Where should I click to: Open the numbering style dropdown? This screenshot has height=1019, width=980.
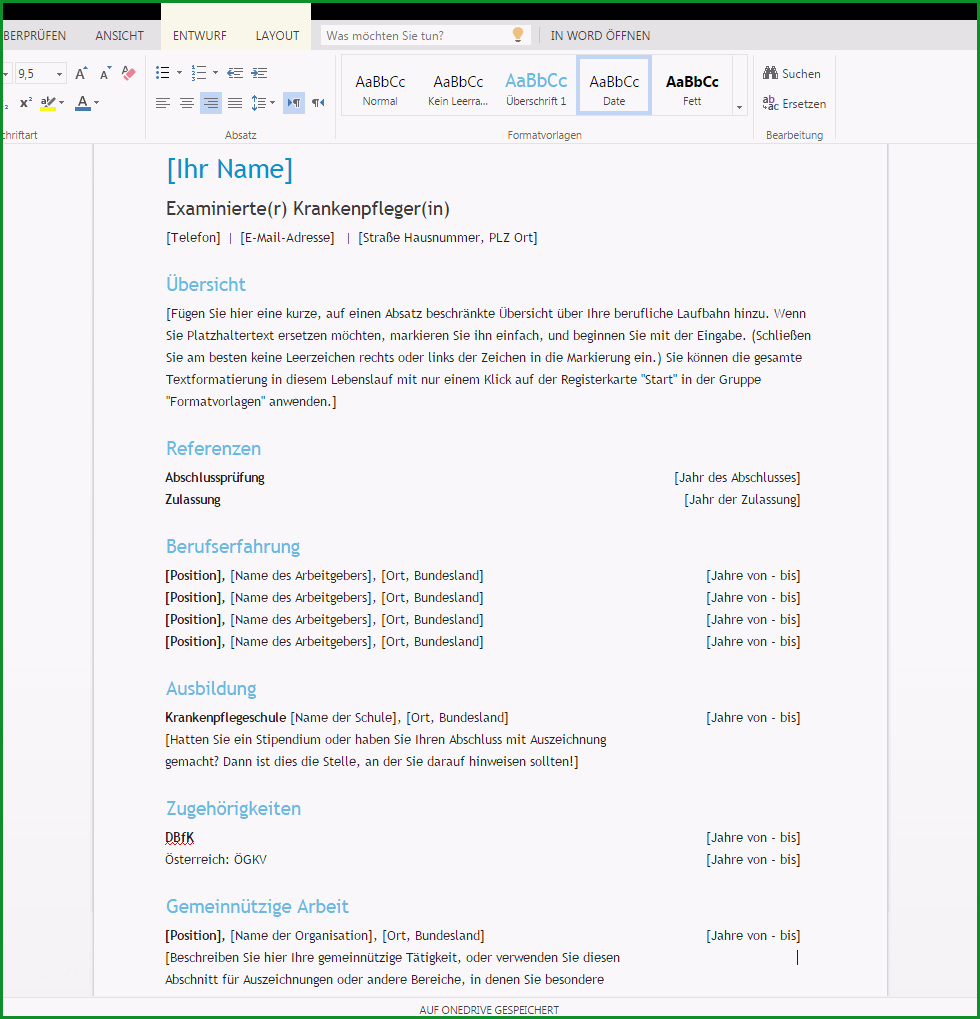point(215,73)
